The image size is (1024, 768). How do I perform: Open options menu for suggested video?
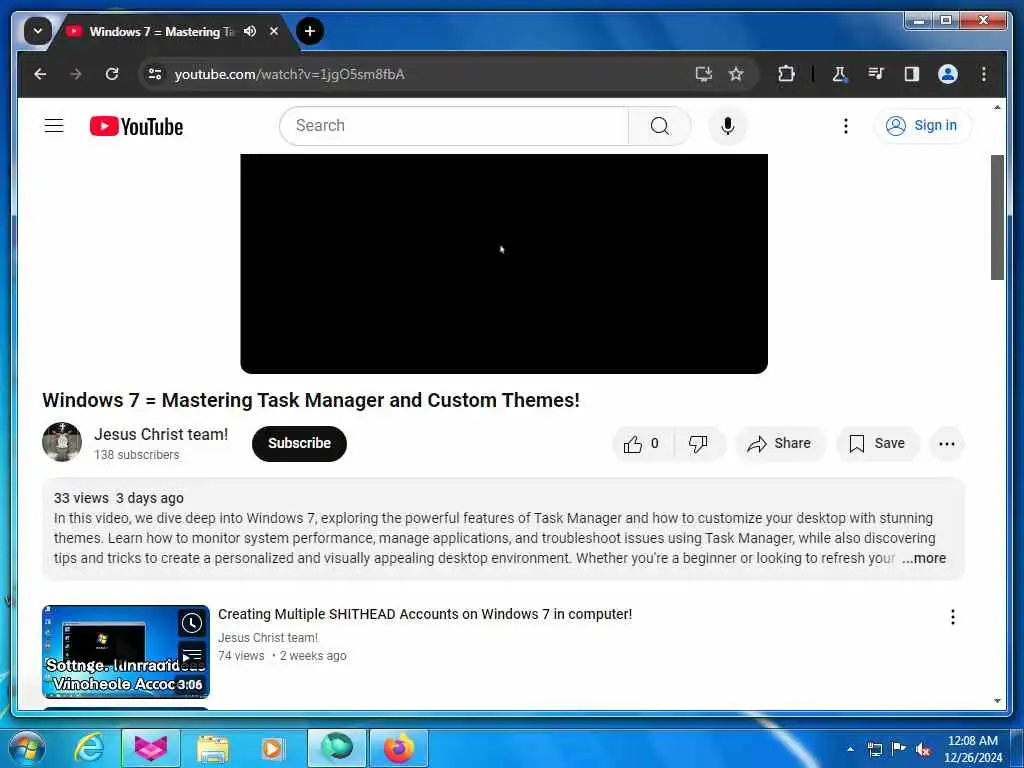[x=953, y=617]
